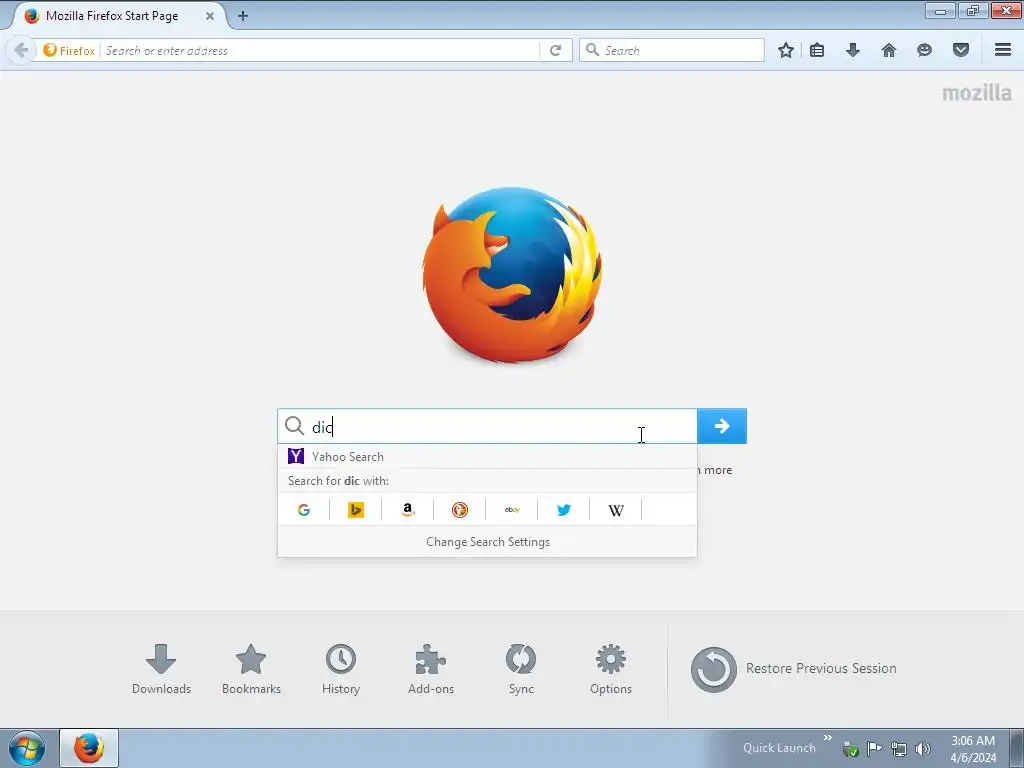Open search engine list via toolbar magnifier
Image resolution: width=1024 pixels, height=768 pixels.
[x=592, y=50]
